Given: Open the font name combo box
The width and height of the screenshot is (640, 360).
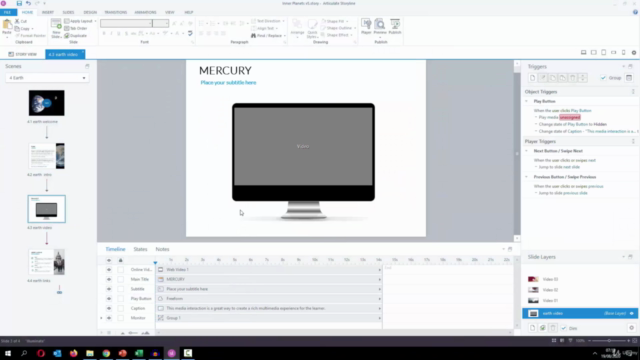Looking at the screenshot, I should (x=127, y=23).
